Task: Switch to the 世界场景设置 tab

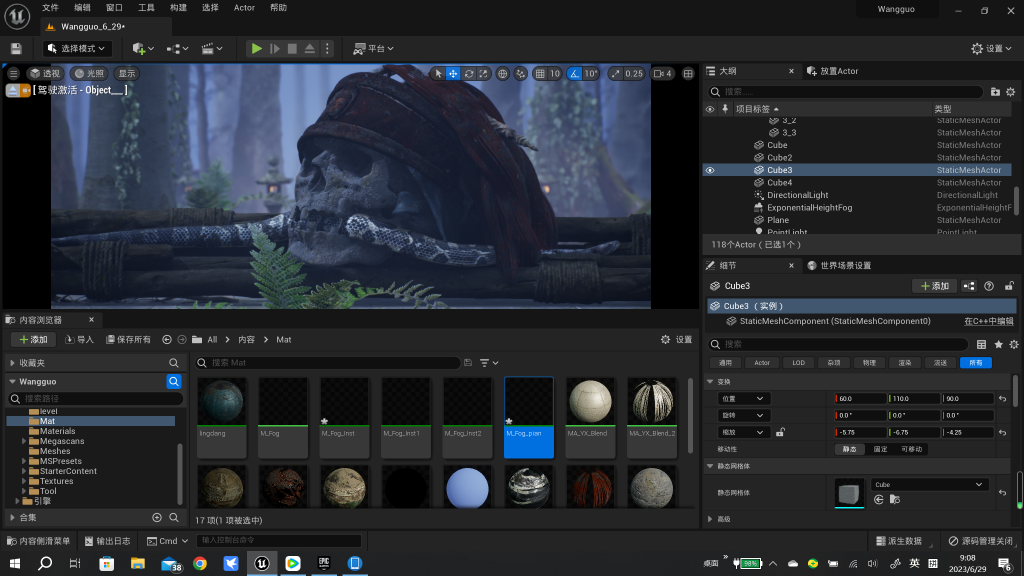Action: (840, 266)
